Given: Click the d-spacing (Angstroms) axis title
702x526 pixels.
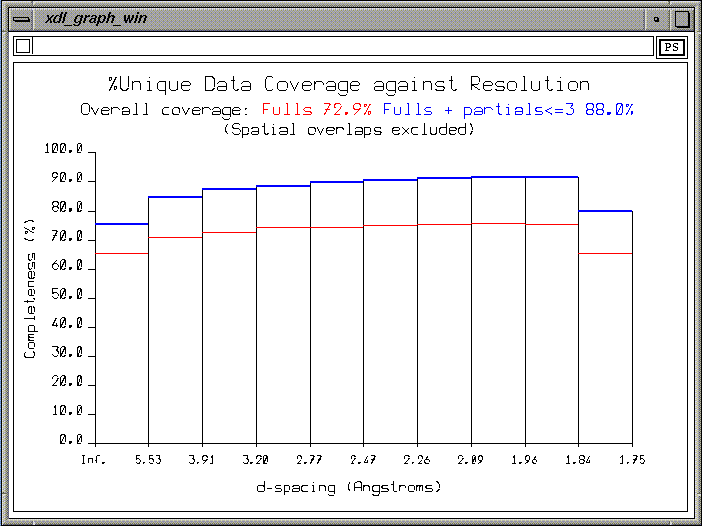Looking at the screenshot, I should pos(348,487).
